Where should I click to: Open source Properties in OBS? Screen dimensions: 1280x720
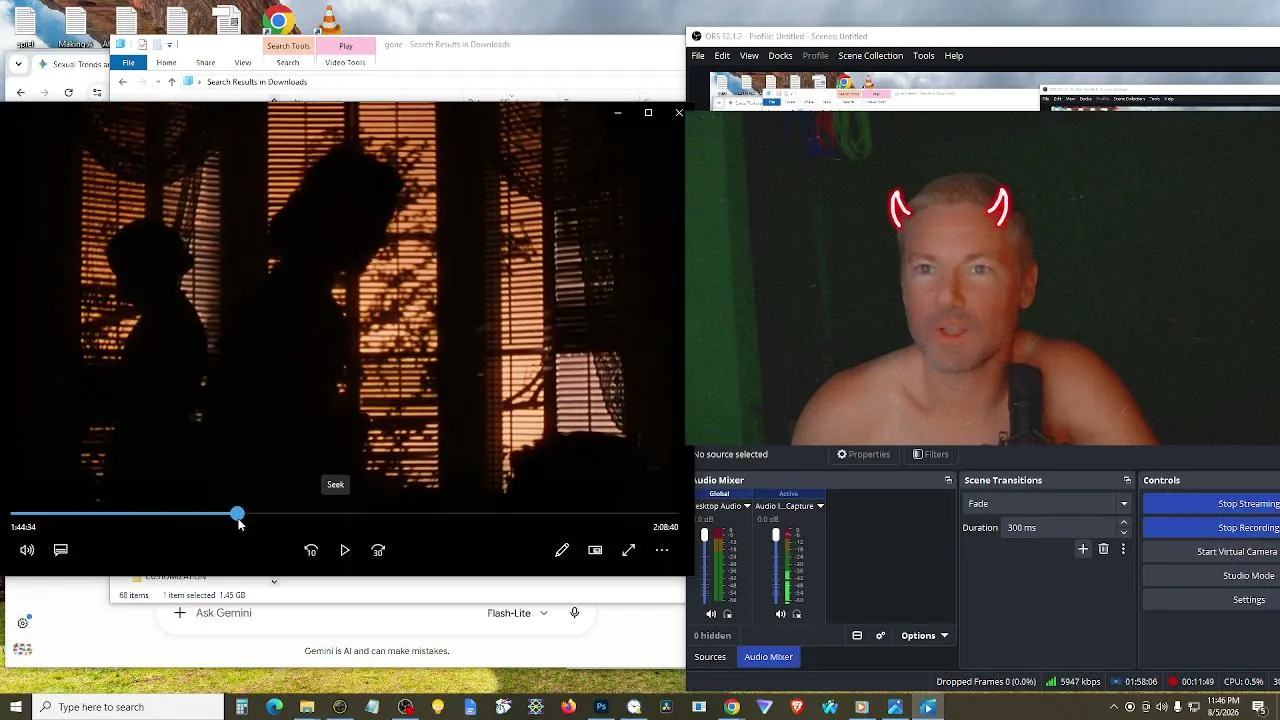pyautogui.click(x=863, y=454)
